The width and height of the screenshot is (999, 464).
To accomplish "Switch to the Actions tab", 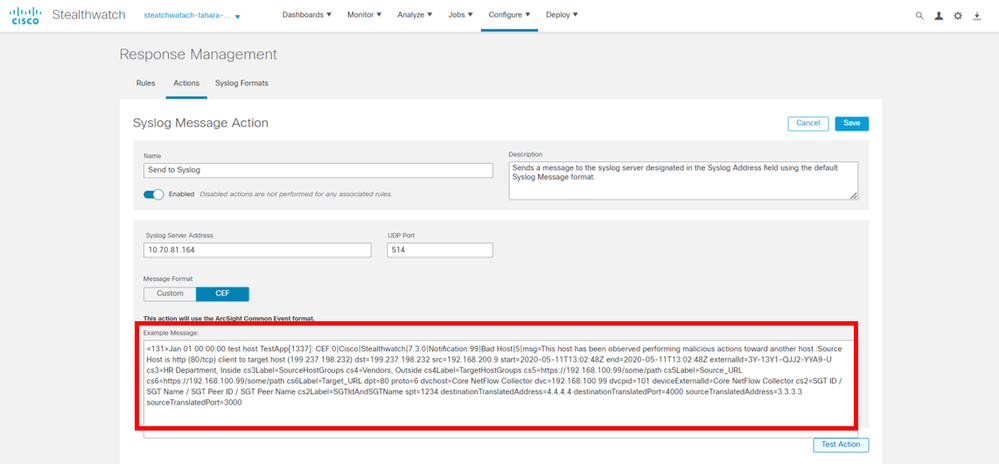I will [x=186, y=83].
